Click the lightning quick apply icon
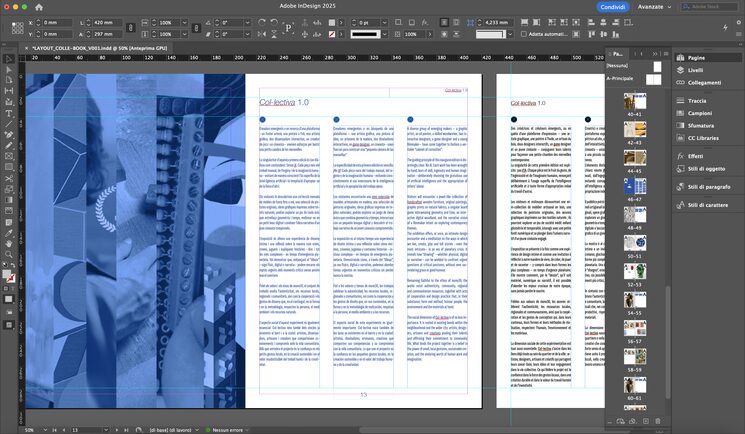745x434 pixels. click(x=725, y=28)
